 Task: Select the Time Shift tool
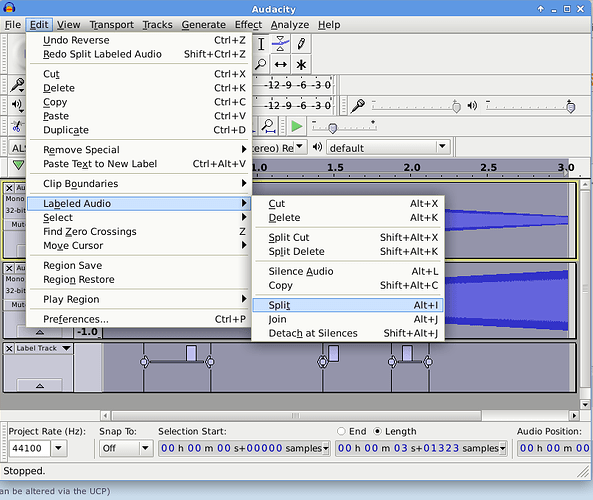(281, 64)
